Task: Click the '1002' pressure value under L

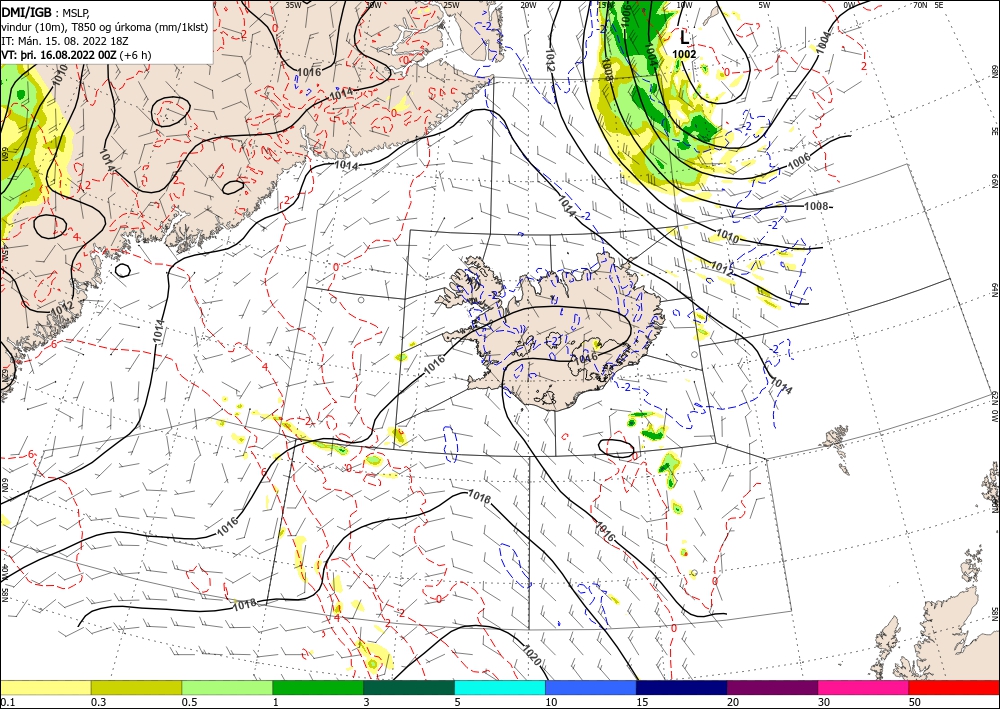Action: click(x=684, y=55)
